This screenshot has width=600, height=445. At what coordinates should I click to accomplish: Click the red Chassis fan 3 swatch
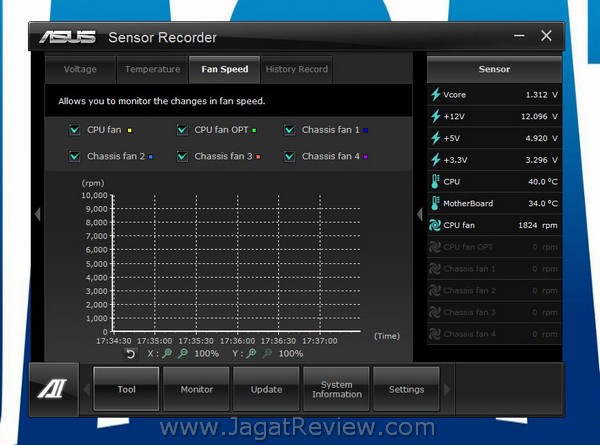[x=258, y=156]
